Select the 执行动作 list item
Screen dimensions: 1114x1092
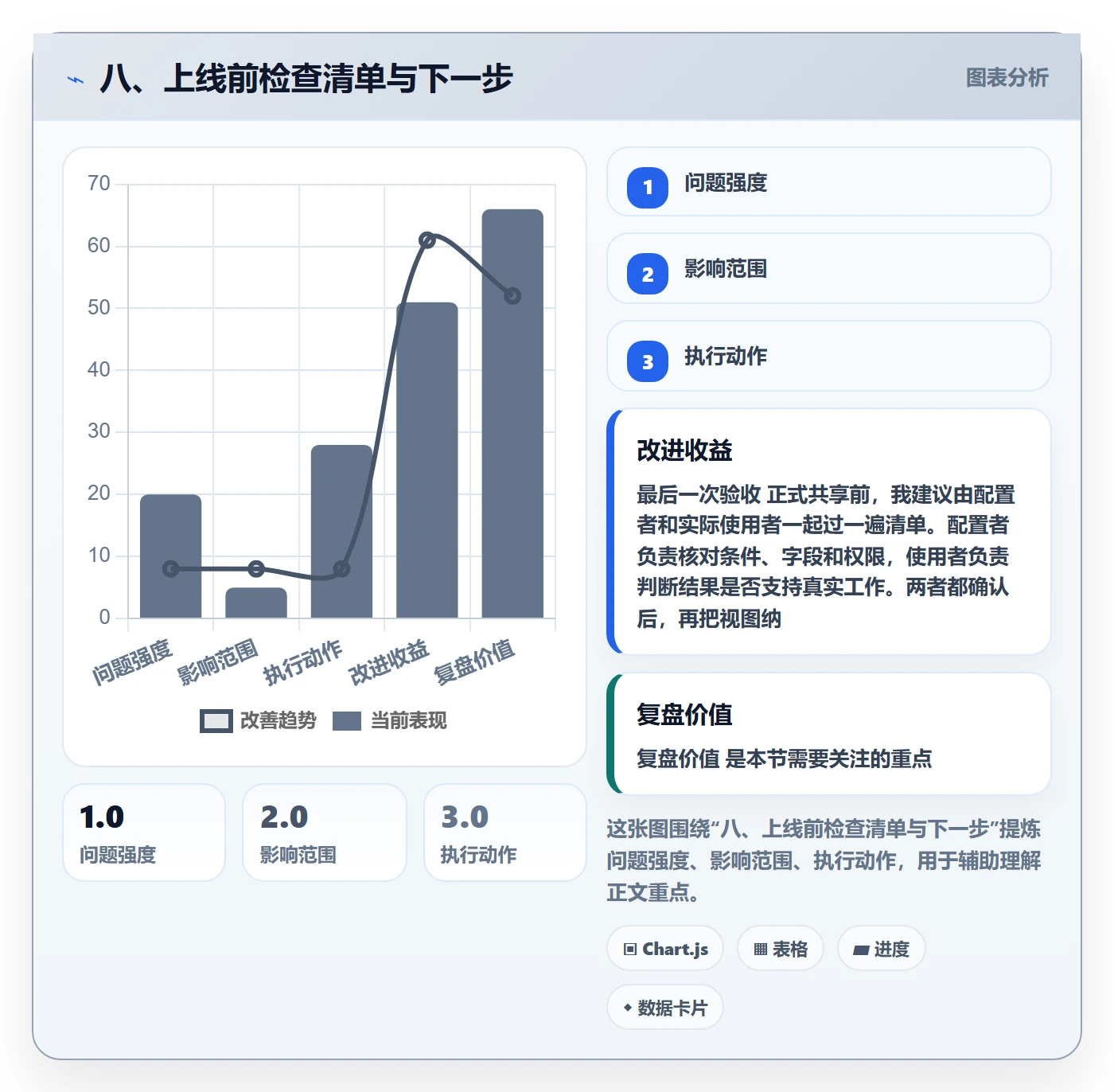pos(828,356)
